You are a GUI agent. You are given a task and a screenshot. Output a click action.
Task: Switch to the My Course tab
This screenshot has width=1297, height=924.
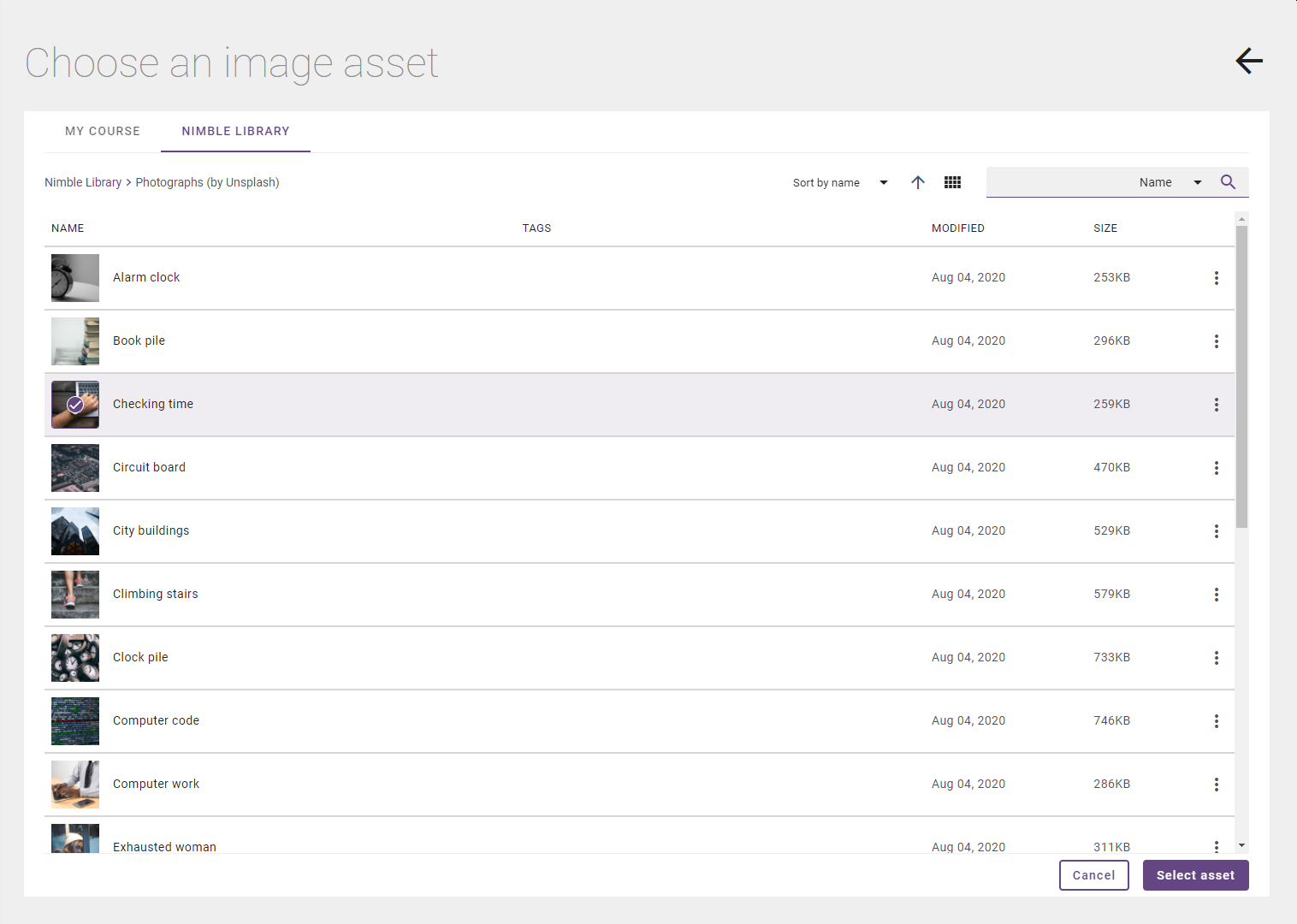point(103,131)
